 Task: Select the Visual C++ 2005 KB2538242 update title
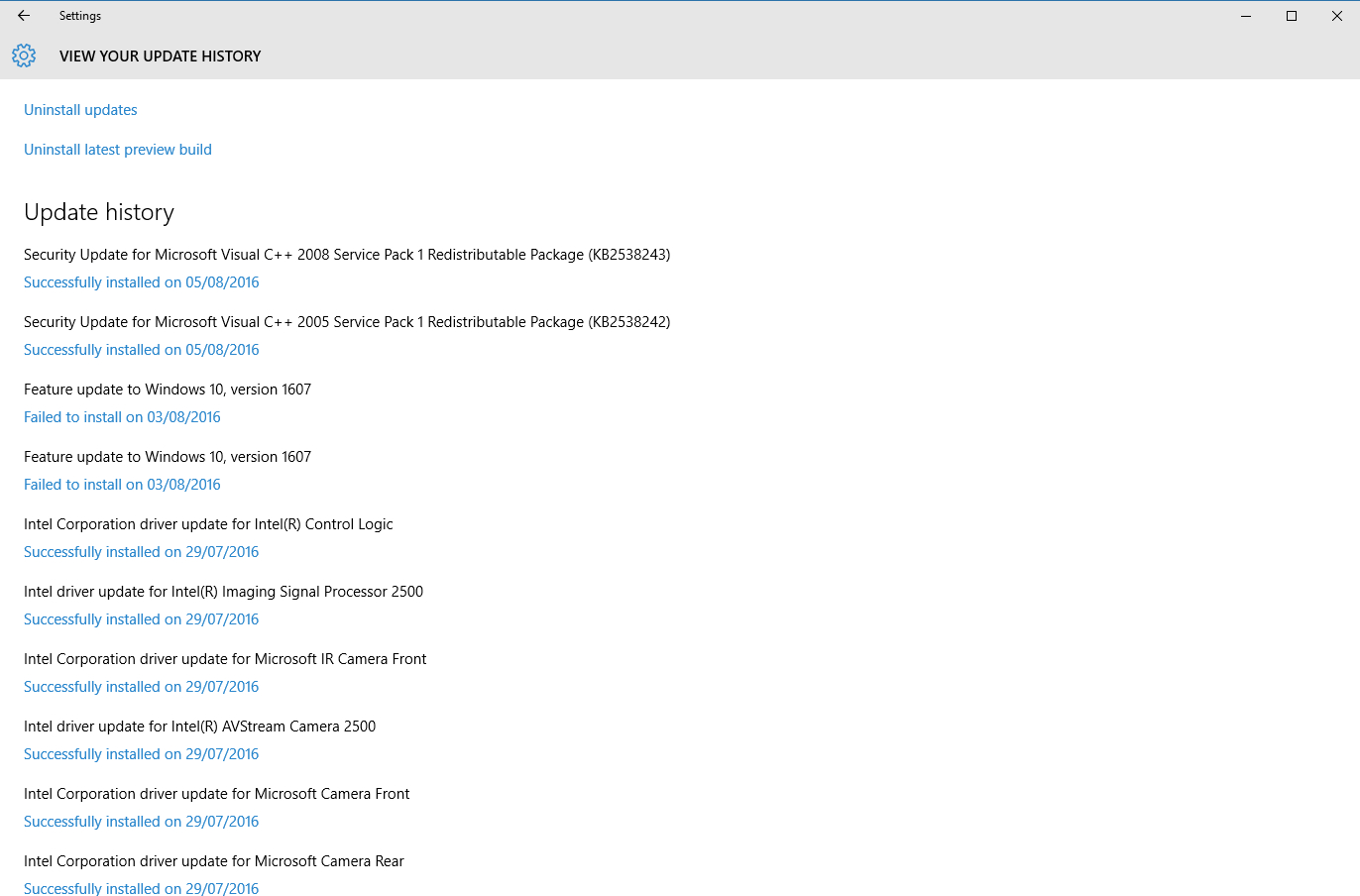347,322
